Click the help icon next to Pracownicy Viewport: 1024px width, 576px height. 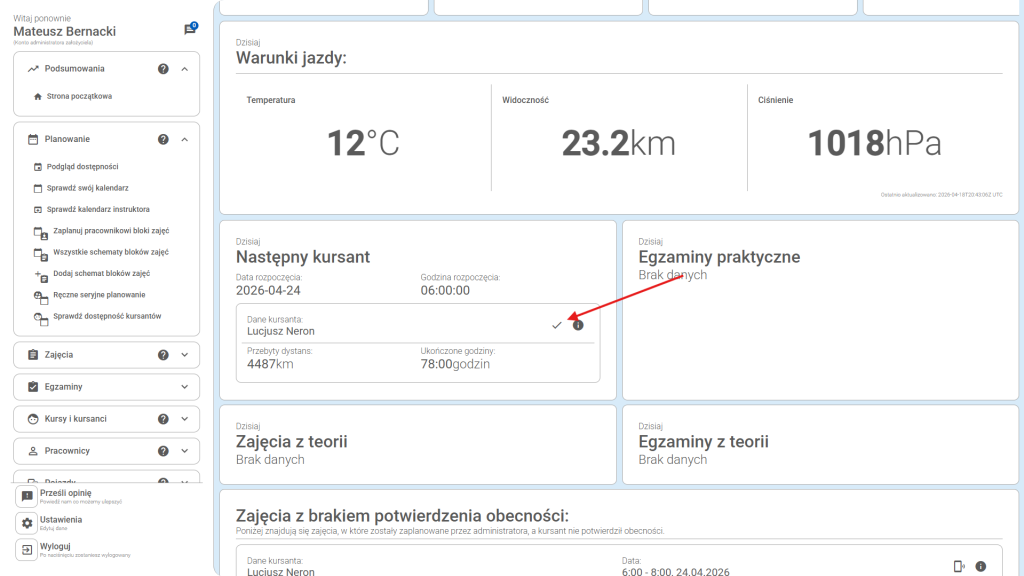163,451
